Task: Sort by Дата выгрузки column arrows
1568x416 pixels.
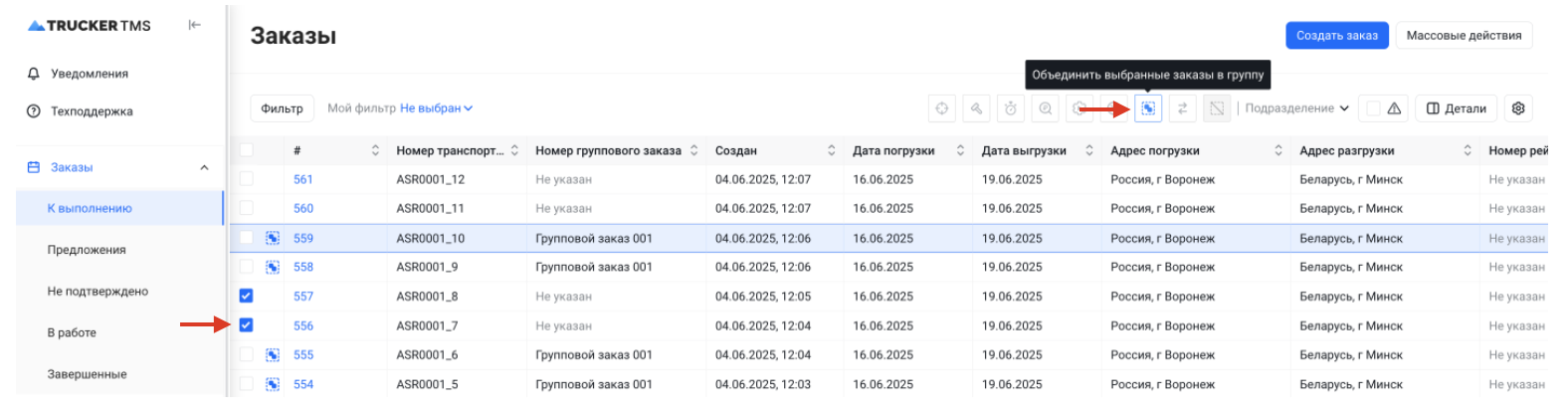Action: point(1089,150)
